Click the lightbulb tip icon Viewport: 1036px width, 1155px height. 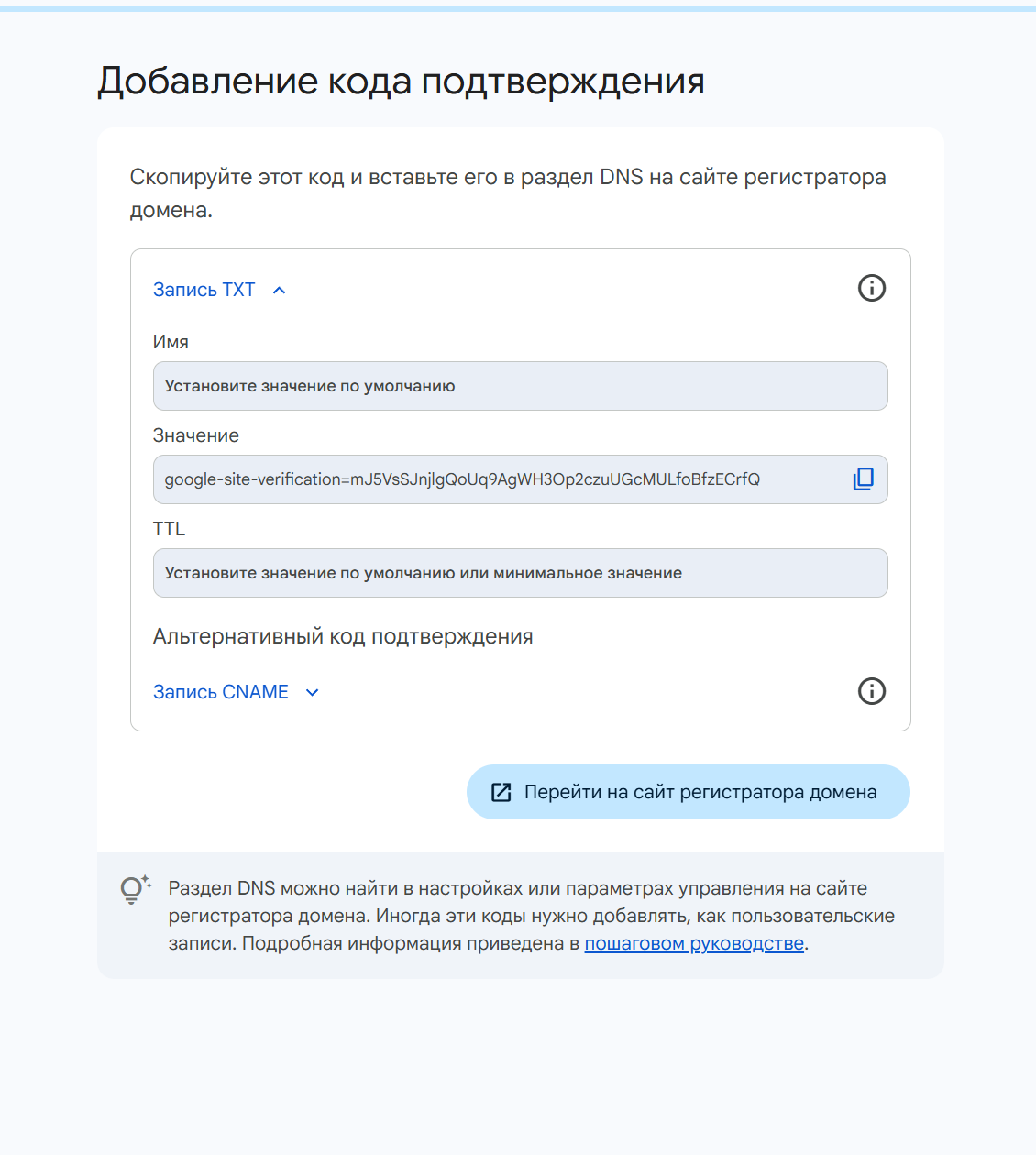(x=135, y=889)
